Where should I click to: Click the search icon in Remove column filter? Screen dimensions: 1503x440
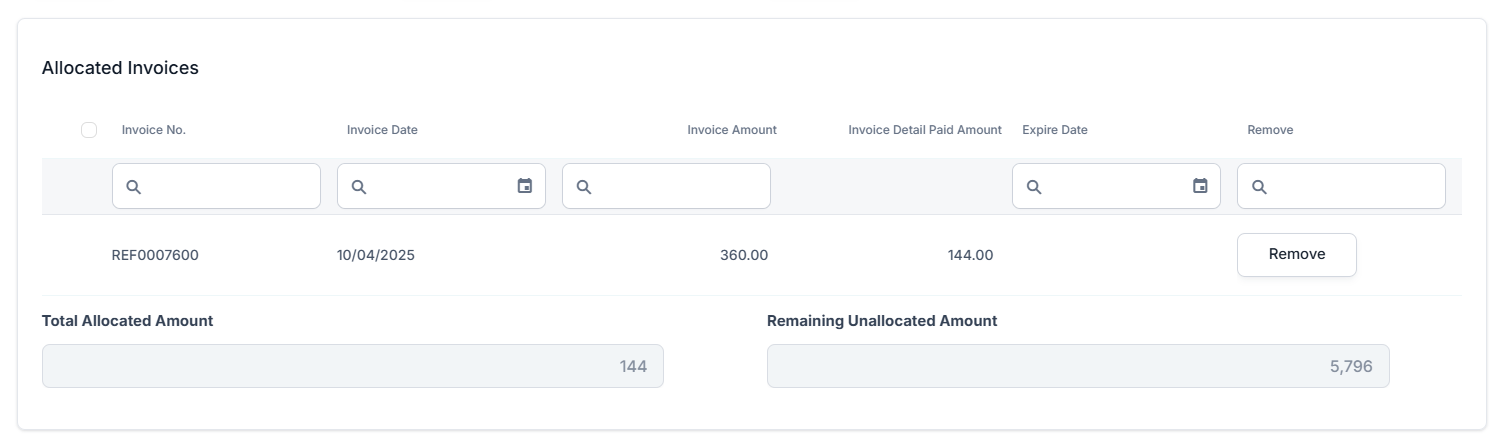pos(1259,187)
